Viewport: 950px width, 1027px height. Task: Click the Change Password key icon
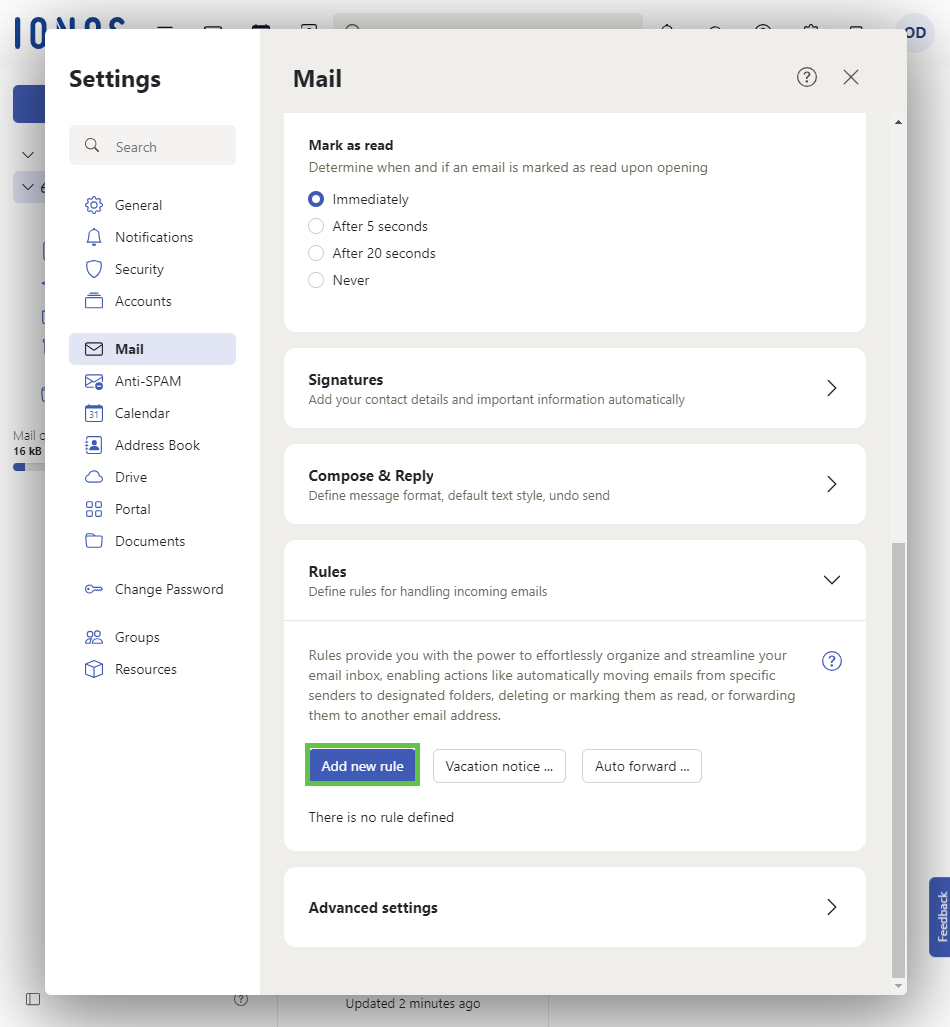(94, 589)
